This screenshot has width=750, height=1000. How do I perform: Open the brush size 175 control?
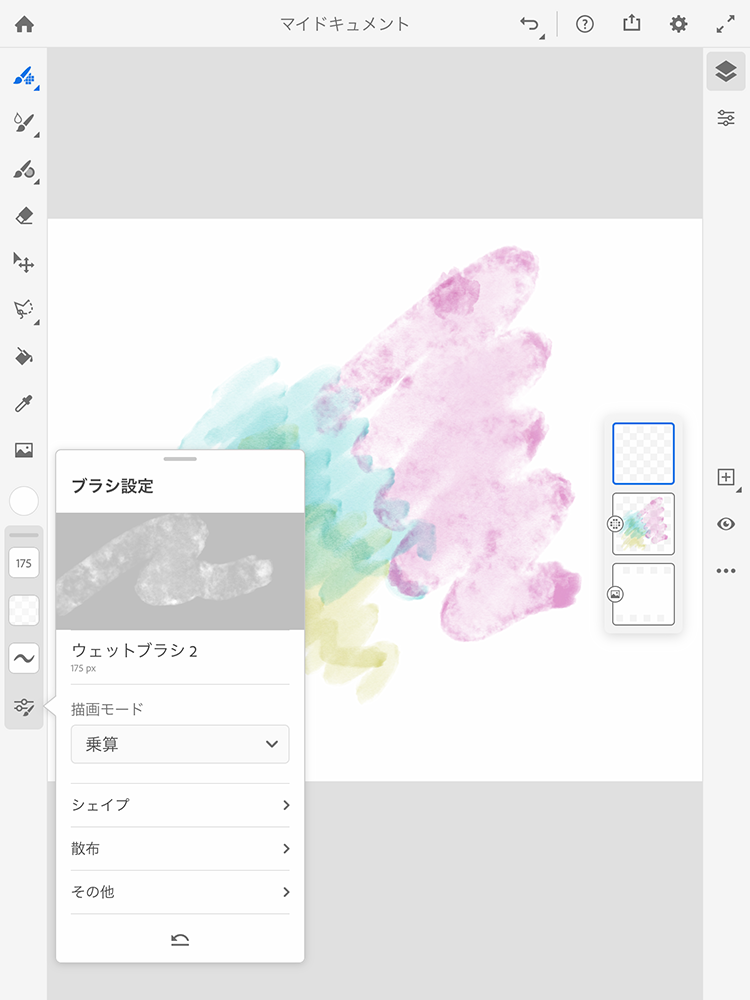point(24,563)
